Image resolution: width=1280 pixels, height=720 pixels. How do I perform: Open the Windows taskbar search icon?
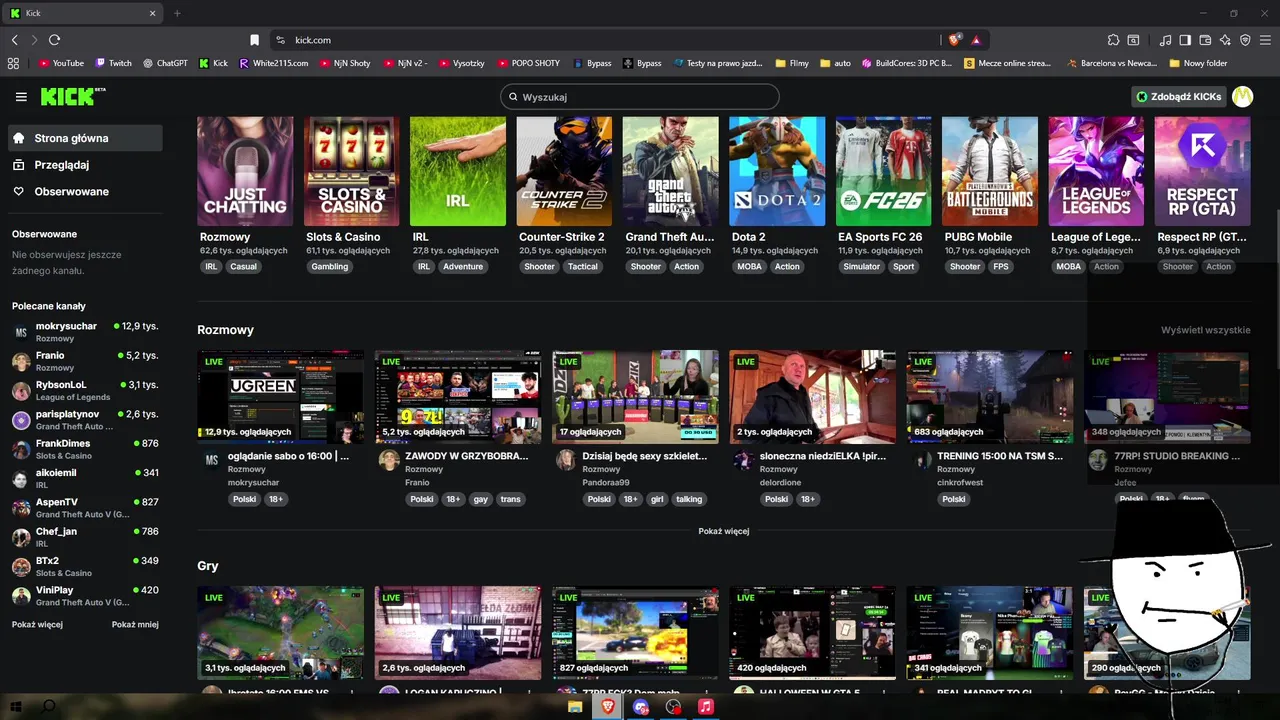[49, 707]
